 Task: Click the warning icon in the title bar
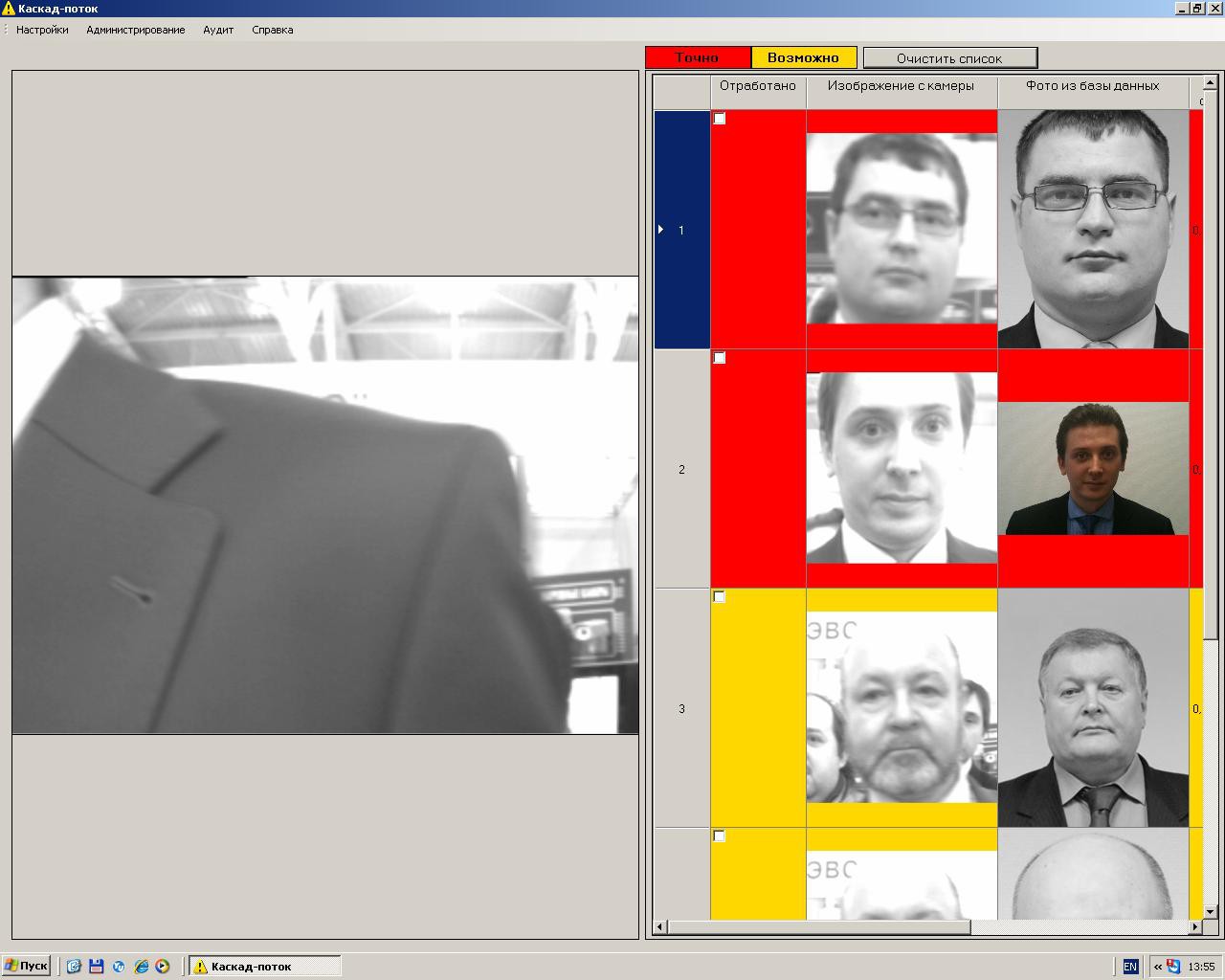coord(9,9)
